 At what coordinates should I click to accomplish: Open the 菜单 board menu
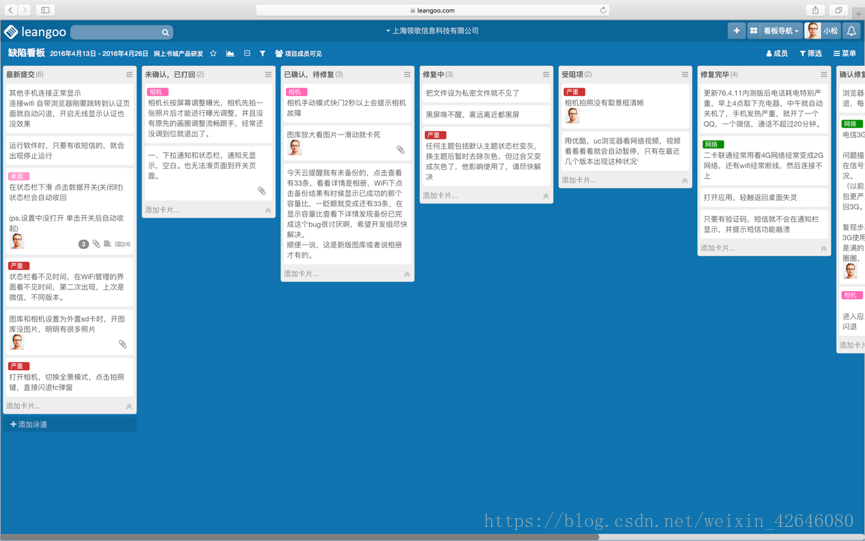[845, 53]
